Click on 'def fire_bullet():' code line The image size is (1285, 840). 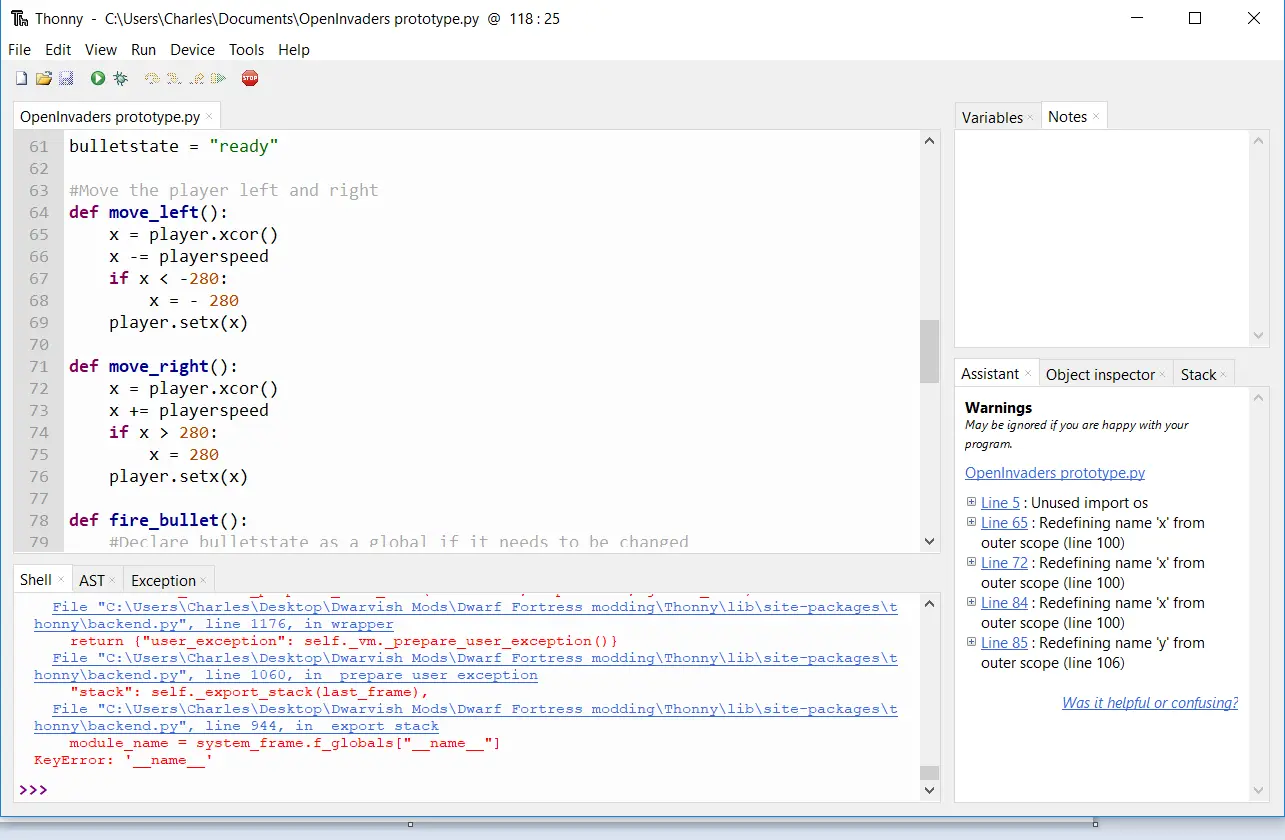click(159, 520)
